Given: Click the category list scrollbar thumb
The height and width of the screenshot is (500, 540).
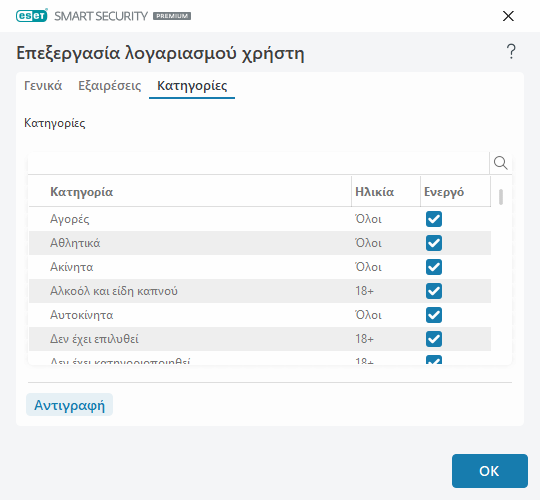Looking at the screenshot, I should point(501,197).
